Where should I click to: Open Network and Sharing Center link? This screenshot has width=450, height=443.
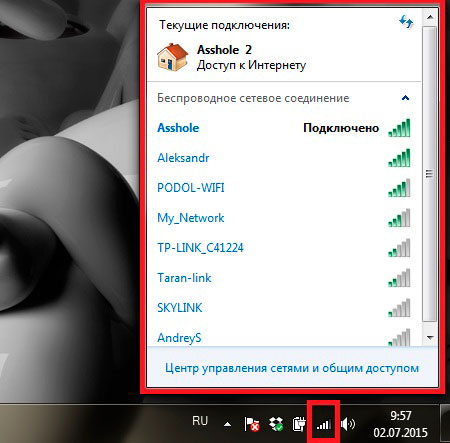pos(292,368)
